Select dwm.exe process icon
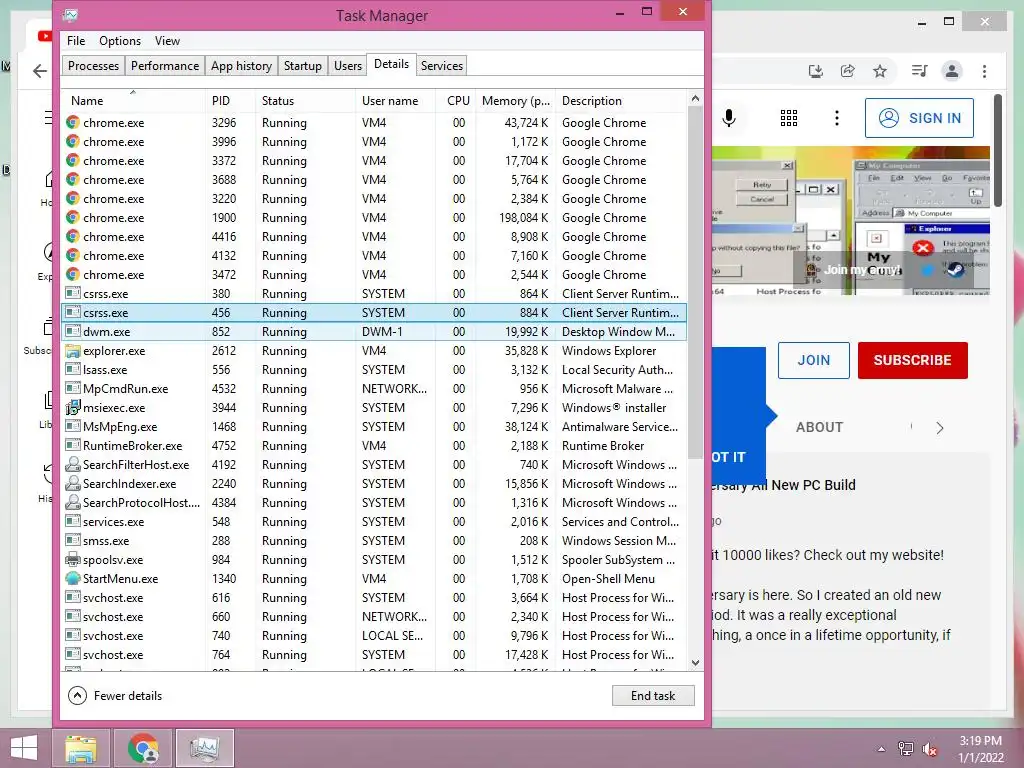This screenshot has width=1024, height=768. click(73, 332)
